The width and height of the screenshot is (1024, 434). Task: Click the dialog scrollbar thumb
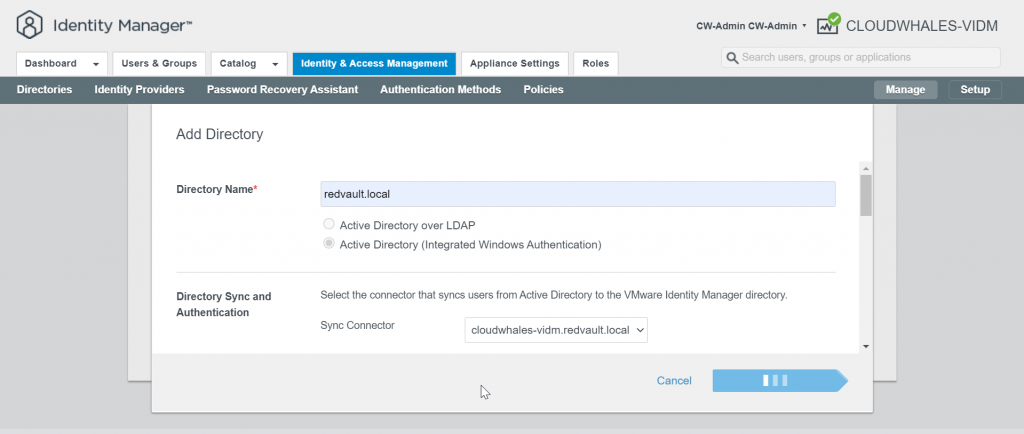865,194
